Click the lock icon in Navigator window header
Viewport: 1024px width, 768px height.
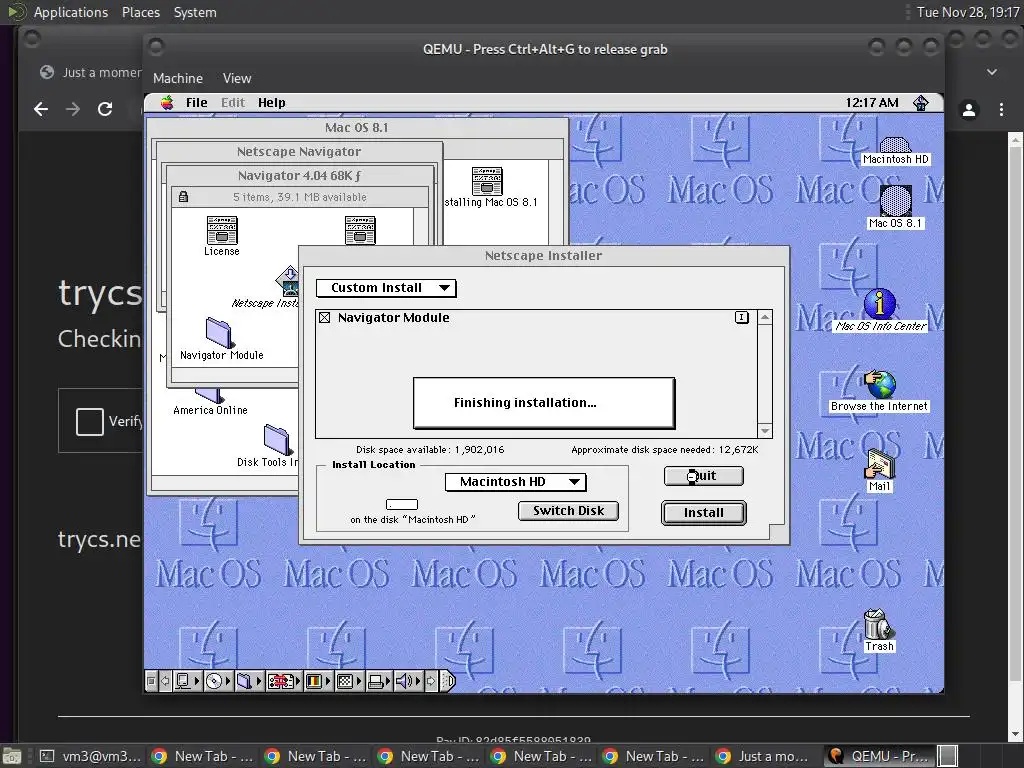click(184, 197)
